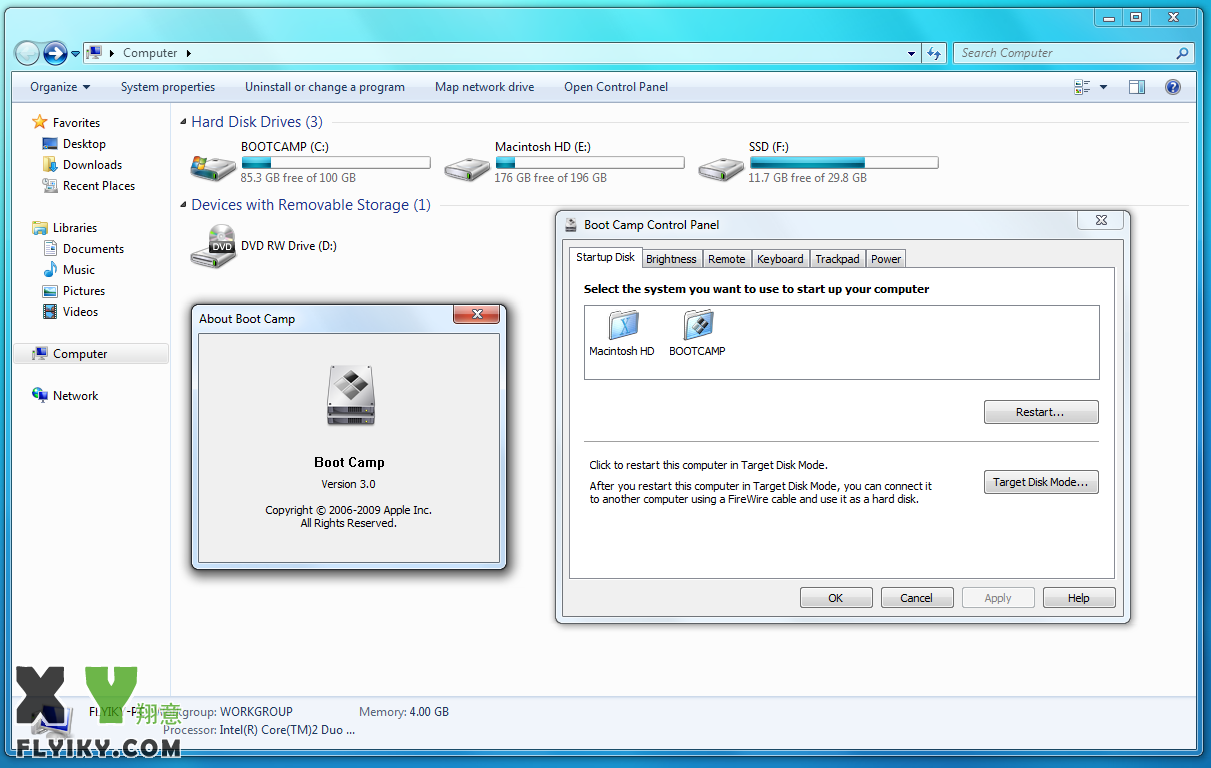Select the DVD RW Drive (D:) icon
The width and height of the screenshot is (1211, 768).
click(213, 246)
